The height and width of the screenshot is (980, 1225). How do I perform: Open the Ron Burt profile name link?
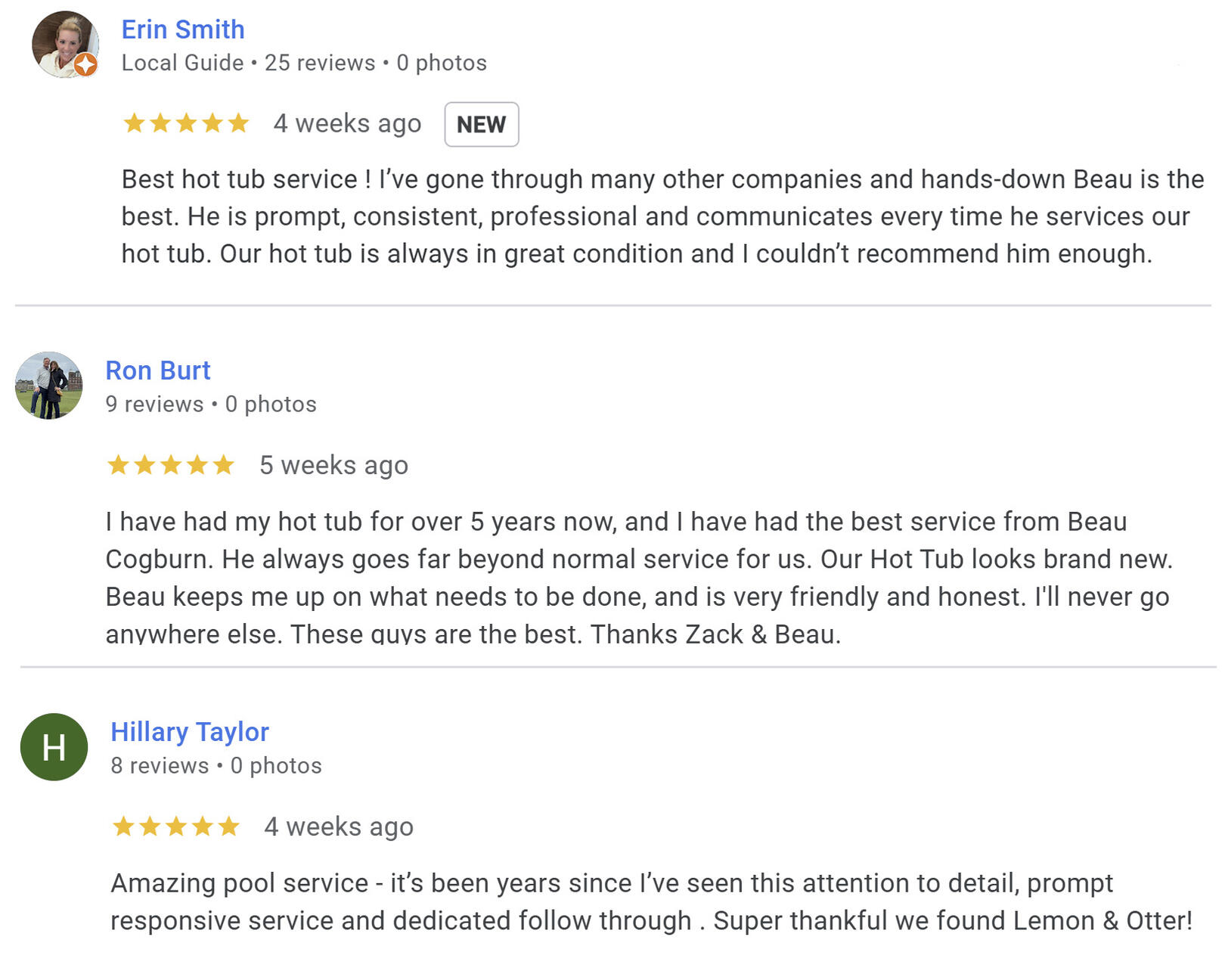point(157,371)
